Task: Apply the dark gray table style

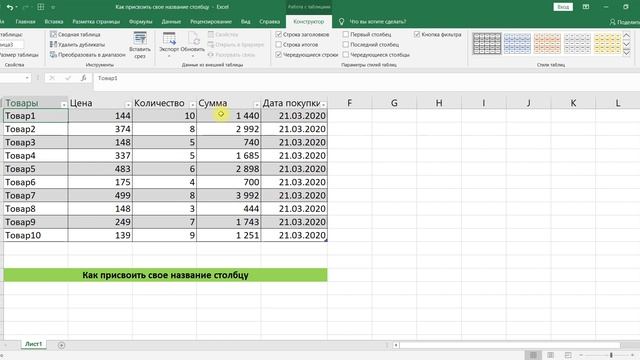Action: click(x=487, y=43)
